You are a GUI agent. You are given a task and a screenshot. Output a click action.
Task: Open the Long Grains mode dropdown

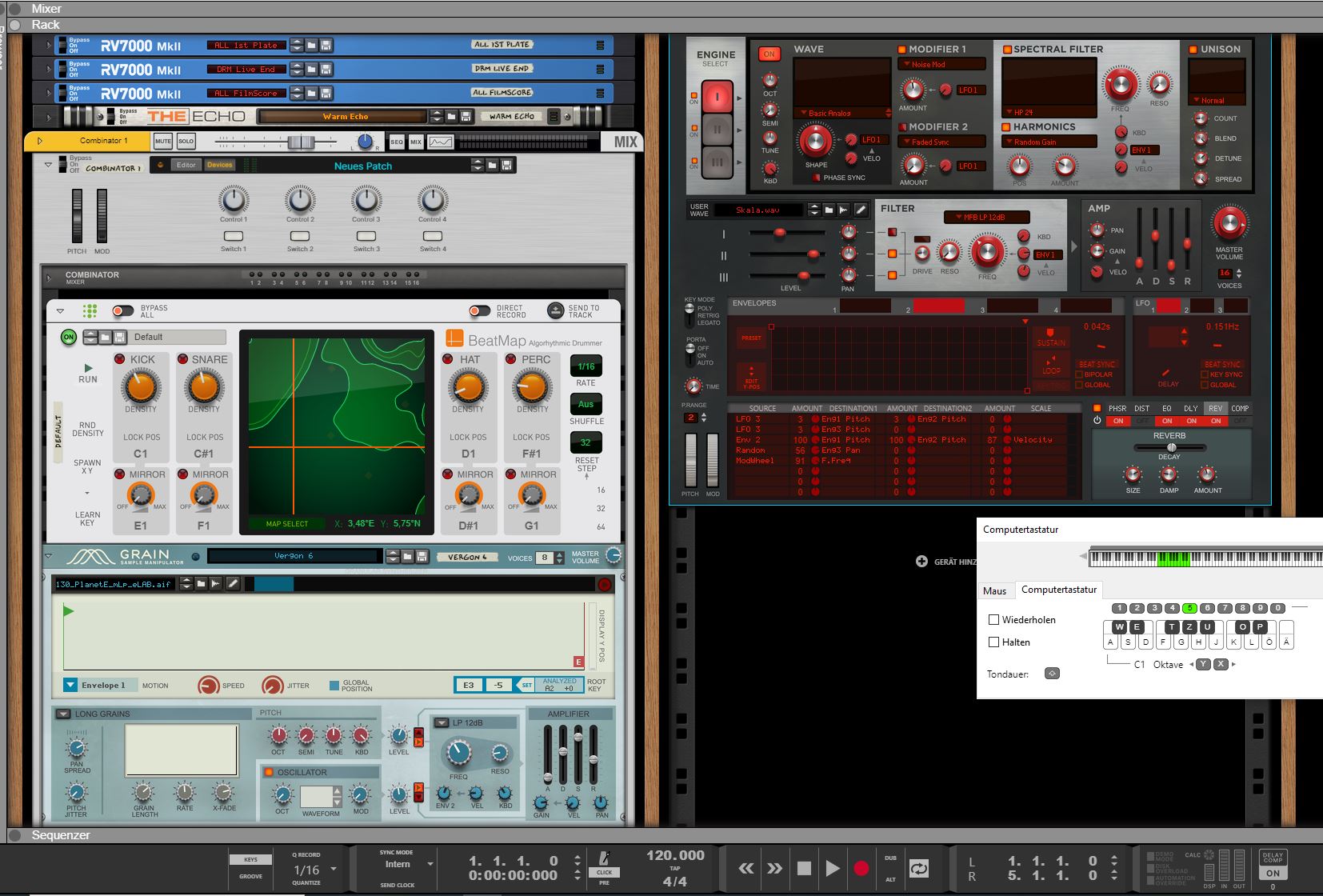point(62,714)
